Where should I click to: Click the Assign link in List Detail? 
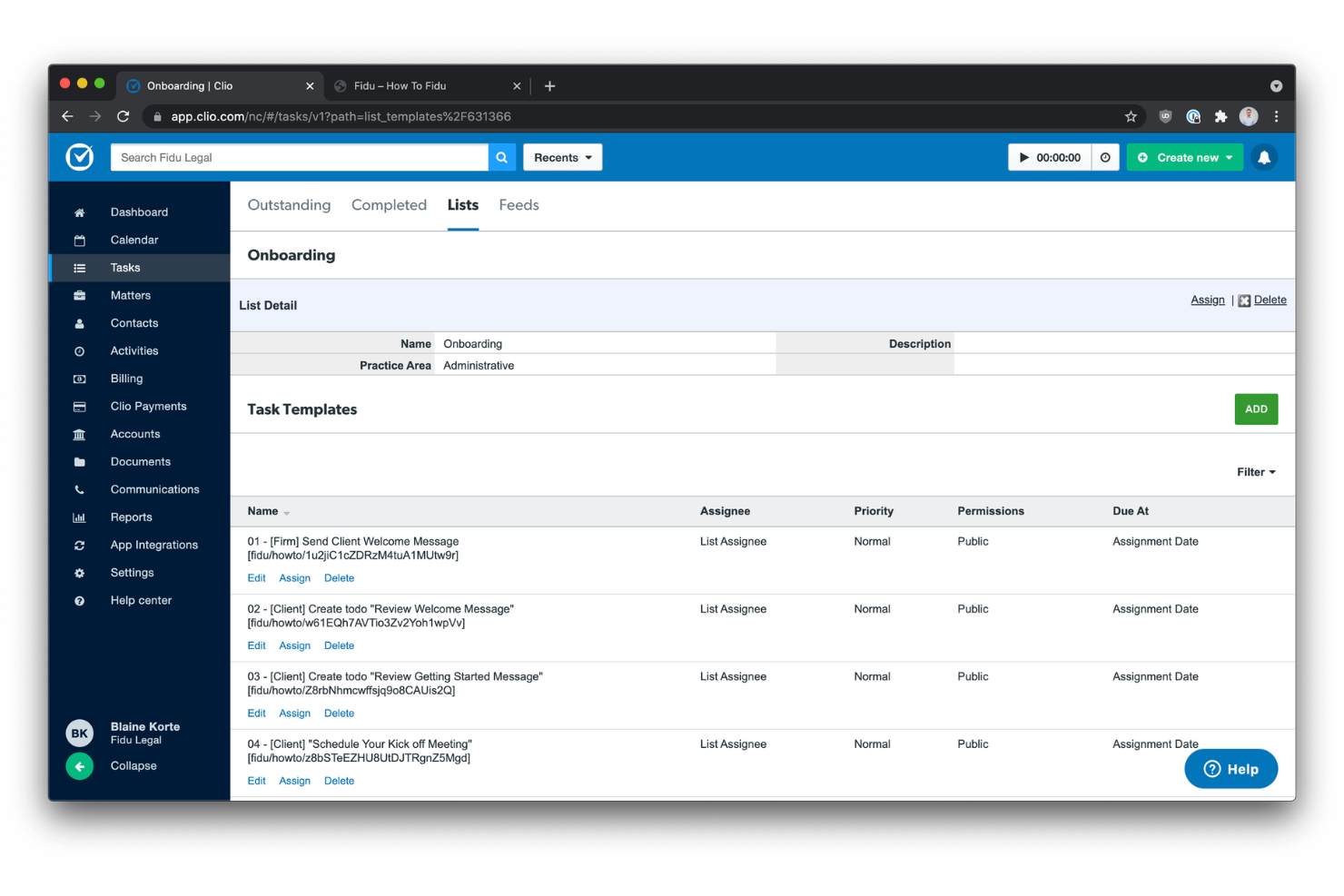click(1208, 300)
